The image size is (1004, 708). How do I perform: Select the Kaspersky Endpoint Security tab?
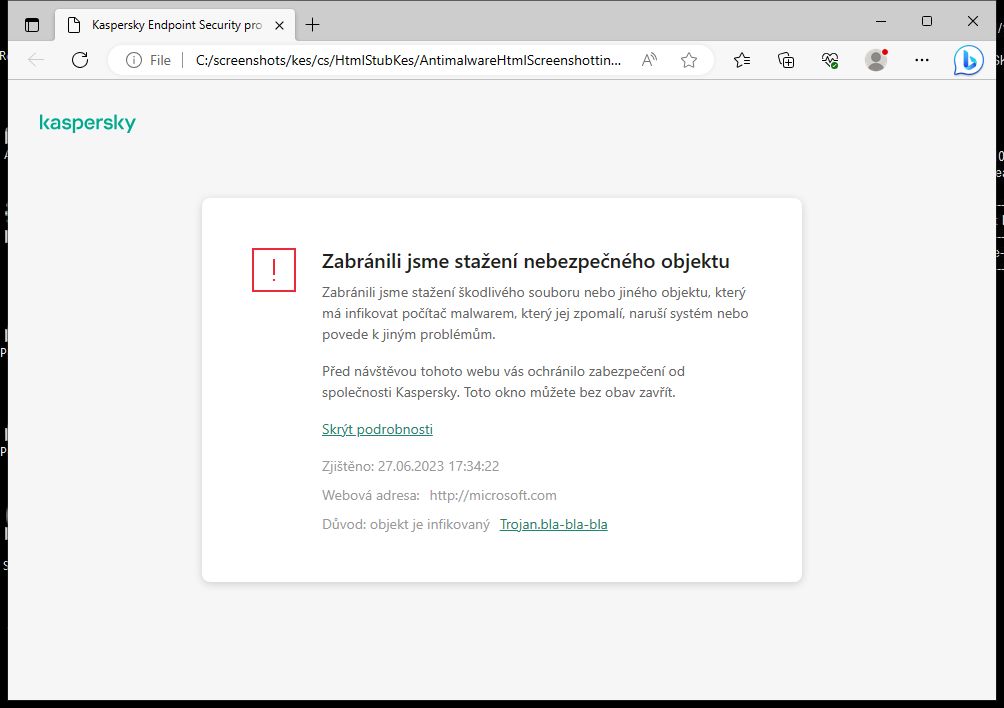165,25
